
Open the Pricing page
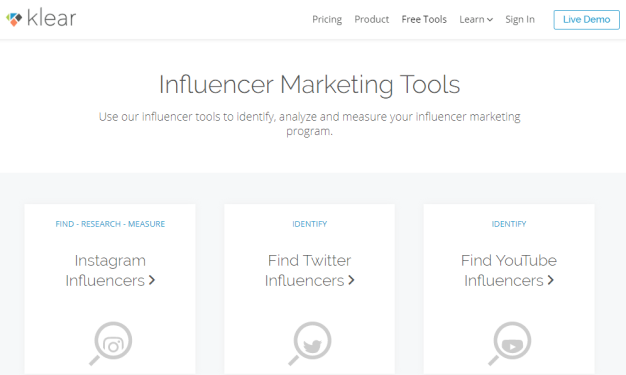[327, 19]
